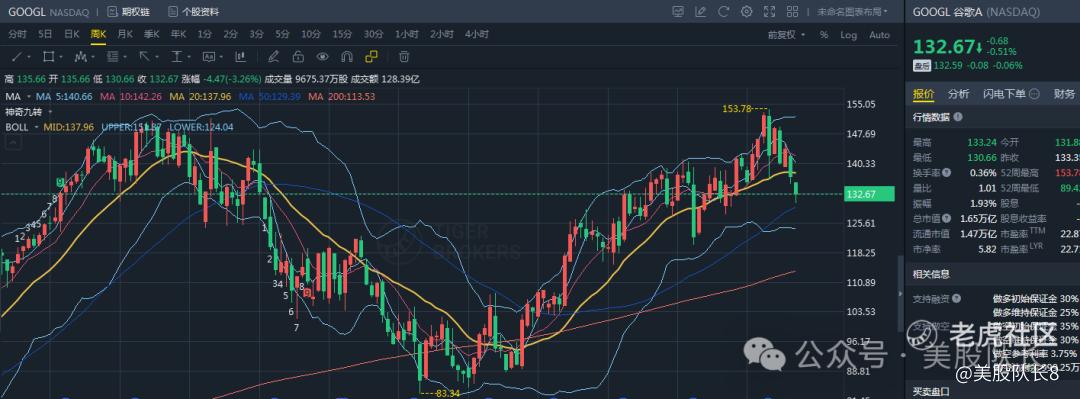Toggle drawings visibility eye icon
Screen dimensions: 1080x399
click(322, 57)
